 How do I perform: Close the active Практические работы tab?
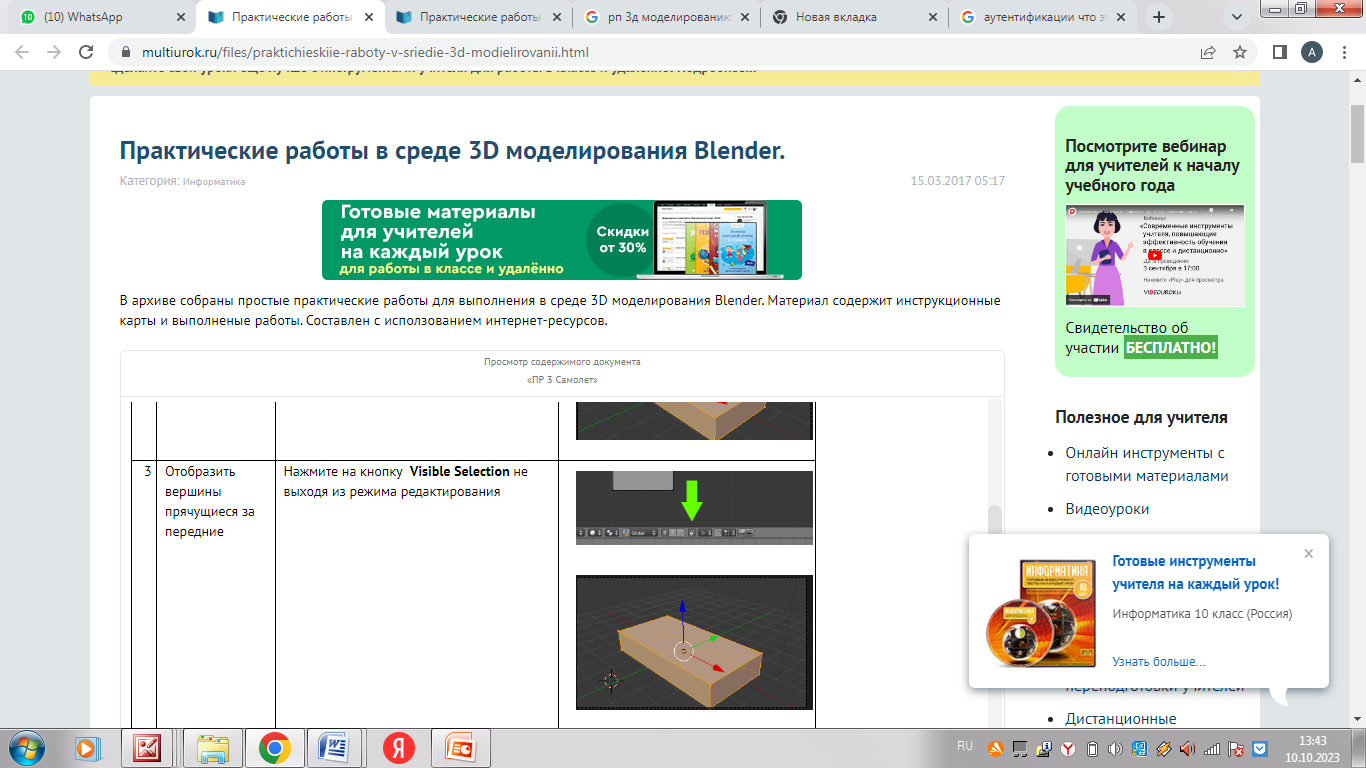pyautogui.click(x=367, y=17)
